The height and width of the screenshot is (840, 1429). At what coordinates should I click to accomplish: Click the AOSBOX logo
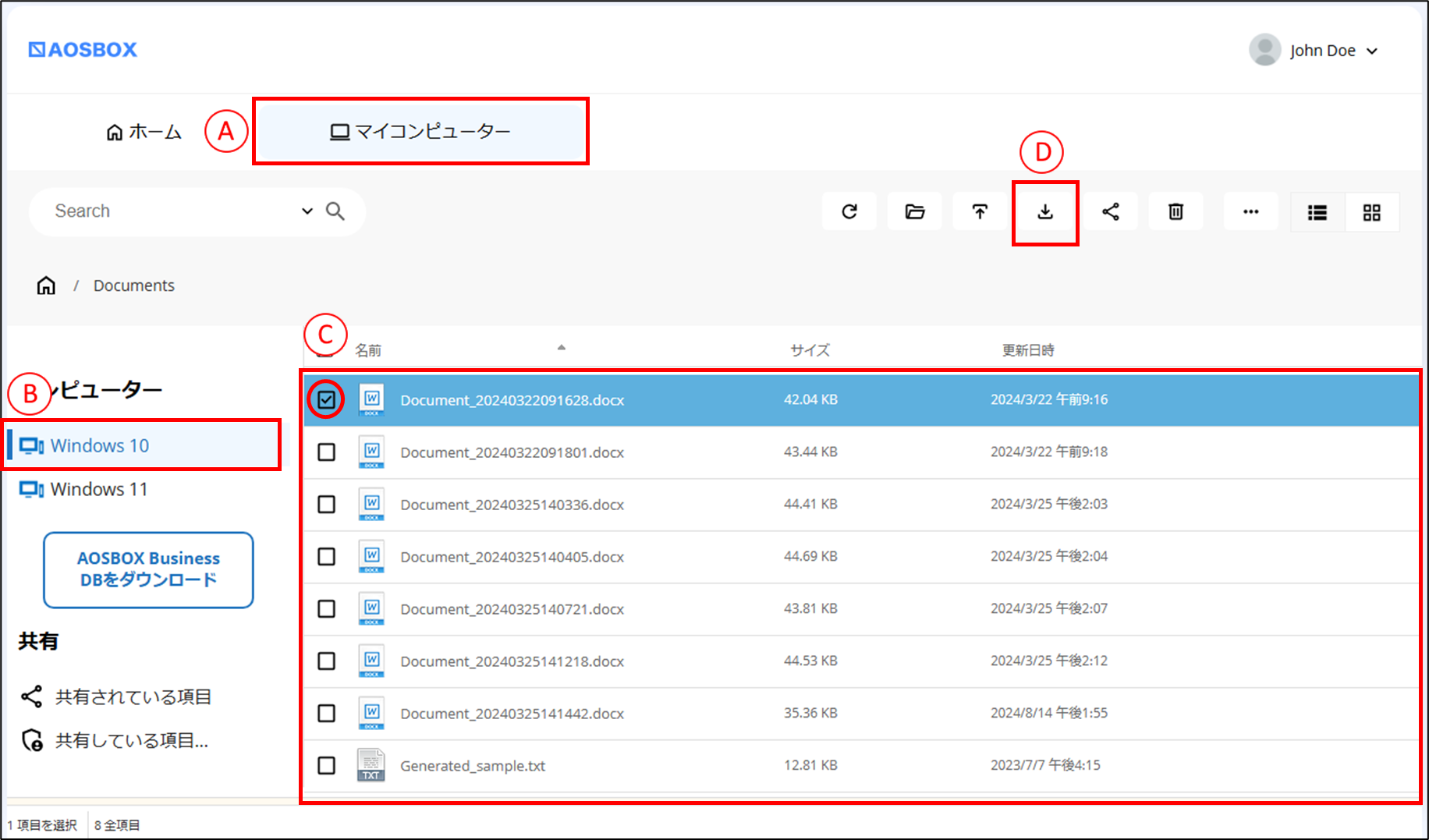pos(83,50)
